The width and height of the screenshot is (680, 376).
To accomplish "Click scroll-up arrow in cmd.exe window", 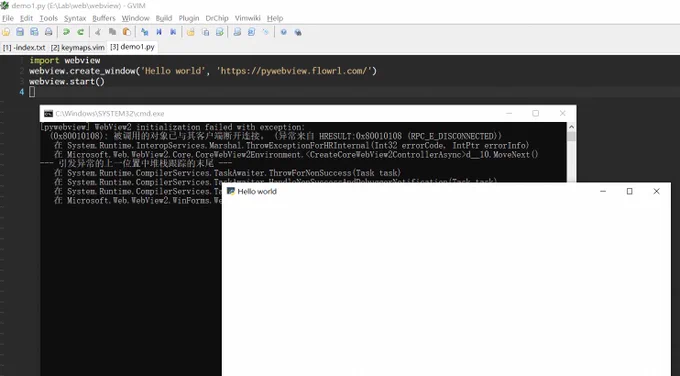I will pyautogui.click(x=571, y=127).
